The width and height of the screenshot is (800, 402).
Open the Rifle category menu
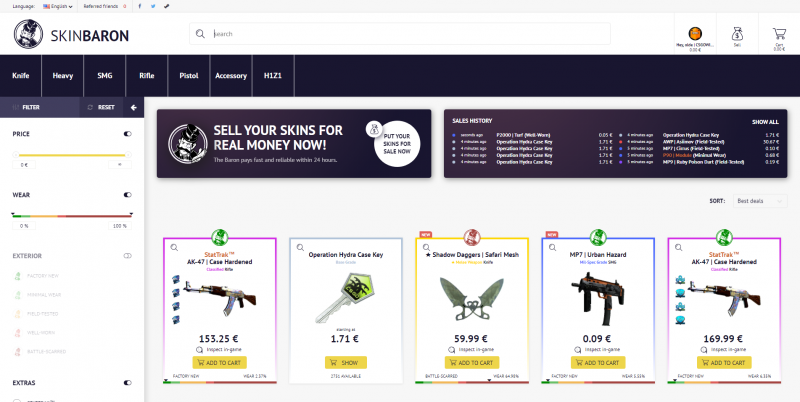click(x=147, y=76)
